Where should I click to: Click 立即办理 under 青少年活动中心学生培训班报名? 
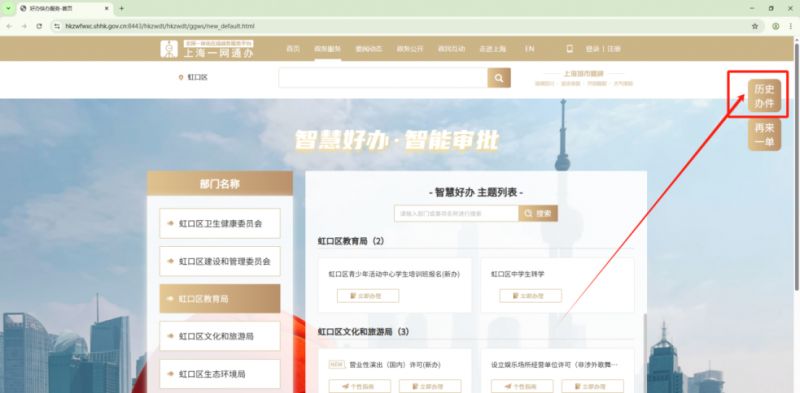pos(368,296)
